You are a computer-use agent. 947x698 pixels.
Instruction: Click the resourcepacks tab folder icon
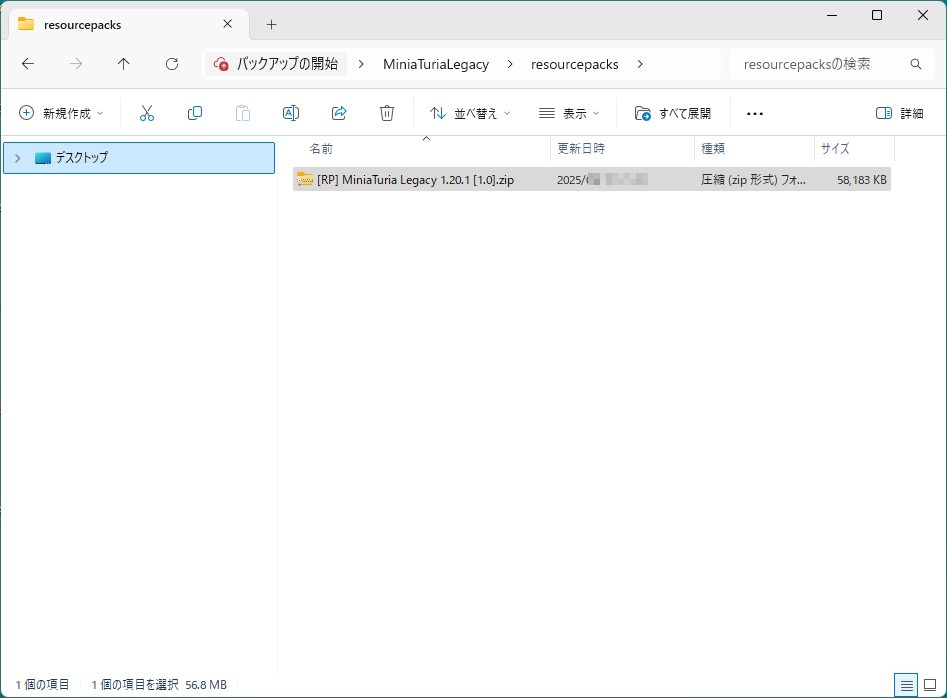point(25,24)
